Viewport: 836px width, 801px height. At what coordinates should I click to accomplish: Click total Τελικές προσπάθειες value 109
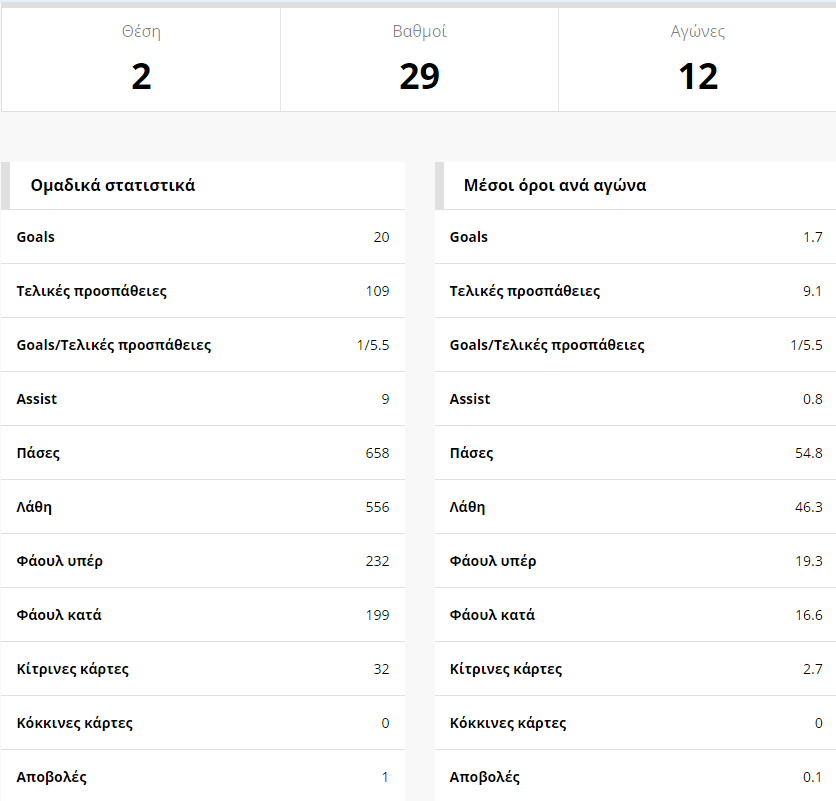tap(377, 291)
